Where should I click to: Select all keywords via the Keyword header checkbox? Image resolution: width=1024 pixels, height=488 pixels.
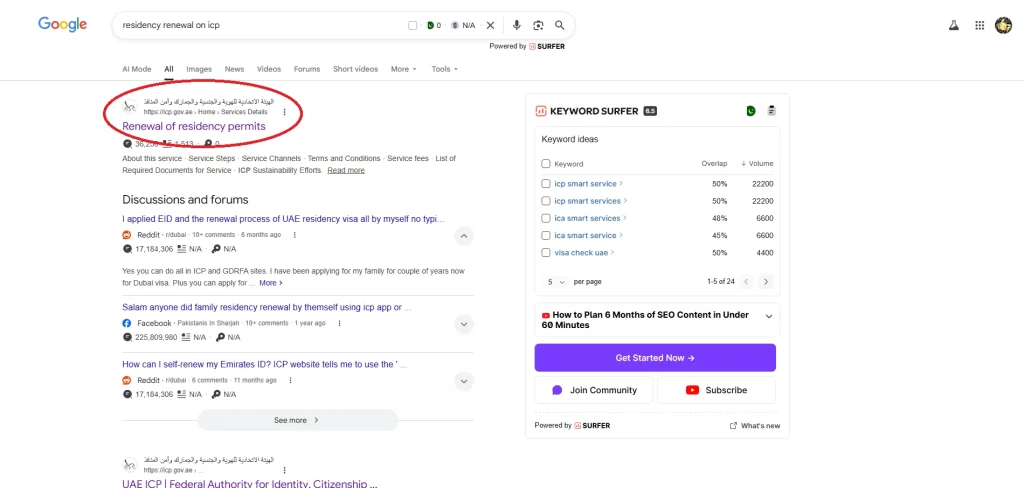(546, 164)
